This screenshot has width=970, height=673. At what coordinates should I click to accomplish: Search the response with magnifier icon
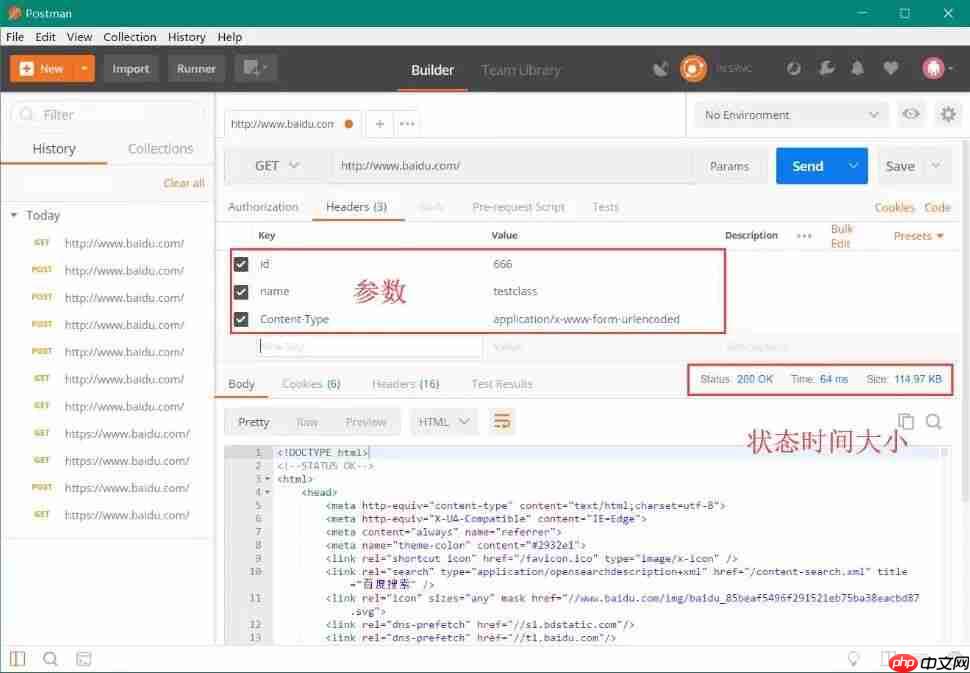pos(934,422)
